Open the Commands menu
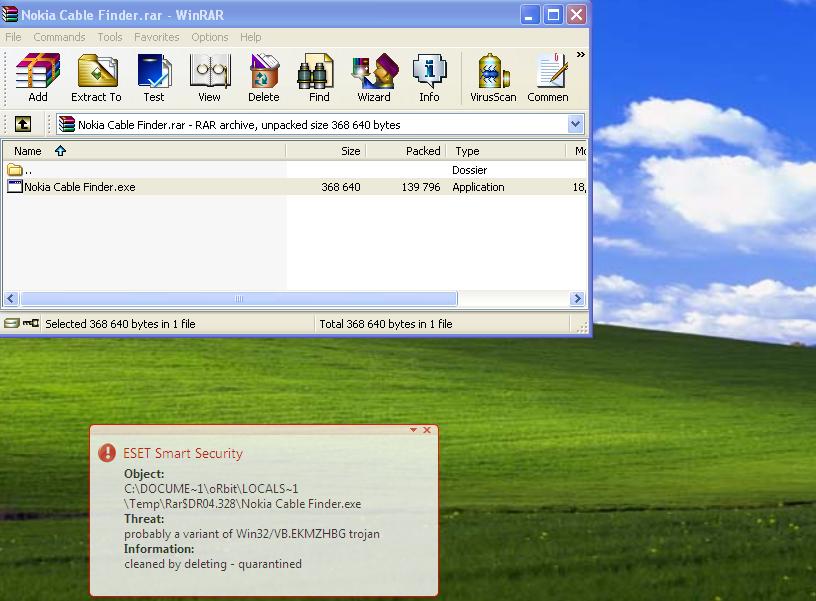Image resolution: width=816 pixels, height=601 pixels. coord(59,37)
